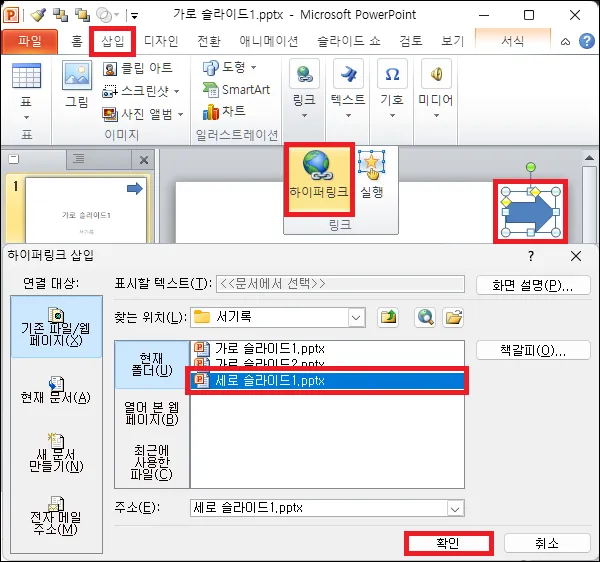Click the 실행 action button

click(x=372, y=174)
